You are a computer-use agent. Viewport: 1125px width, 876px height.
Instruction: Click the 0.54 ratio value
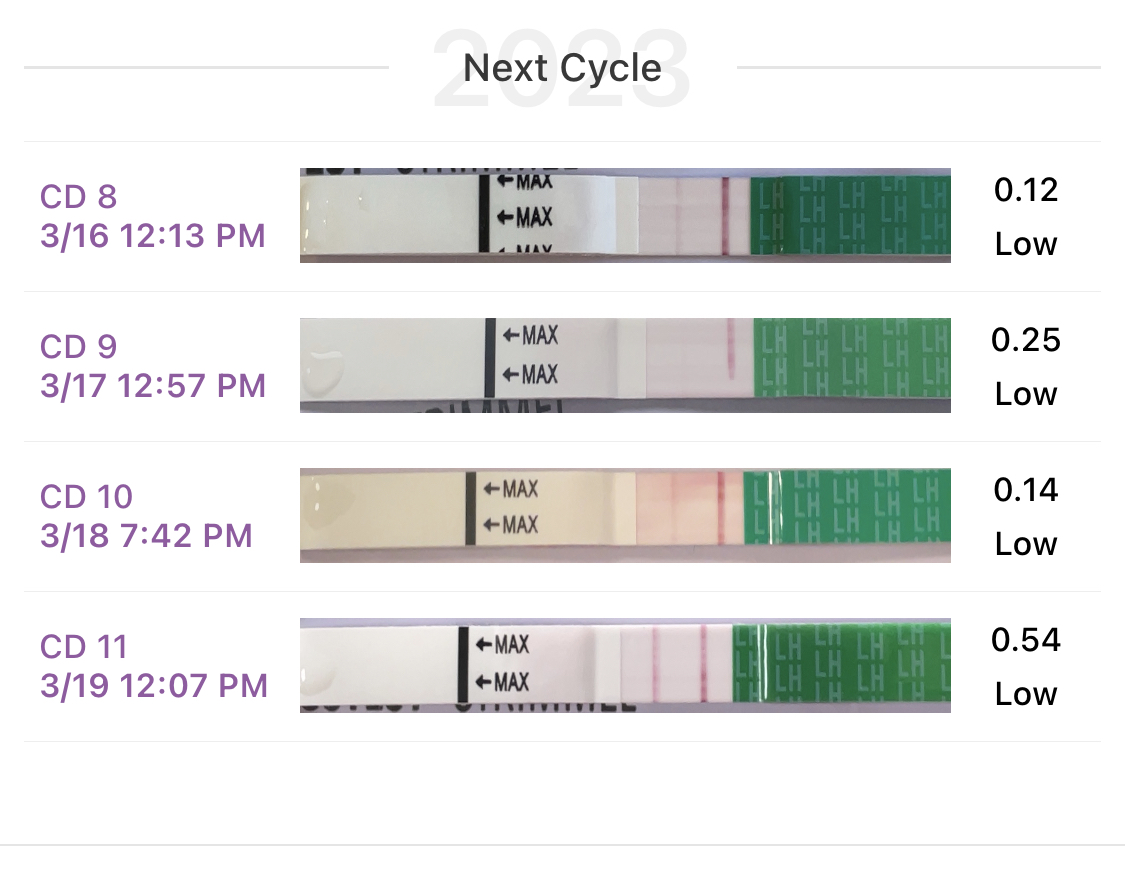(1026, 640)
